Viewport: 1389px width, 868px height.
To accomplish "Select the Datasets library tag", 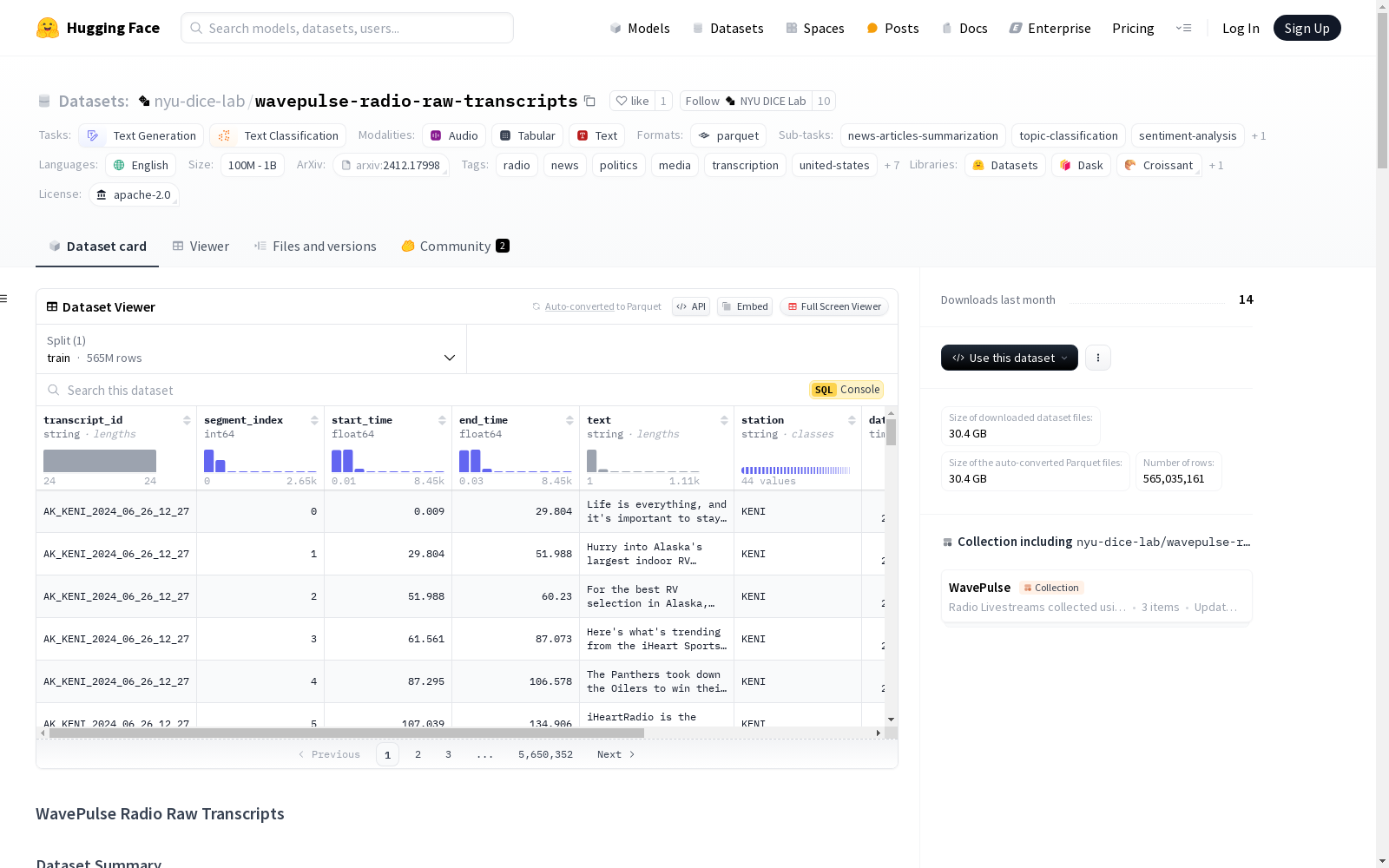I will 1005,165.
